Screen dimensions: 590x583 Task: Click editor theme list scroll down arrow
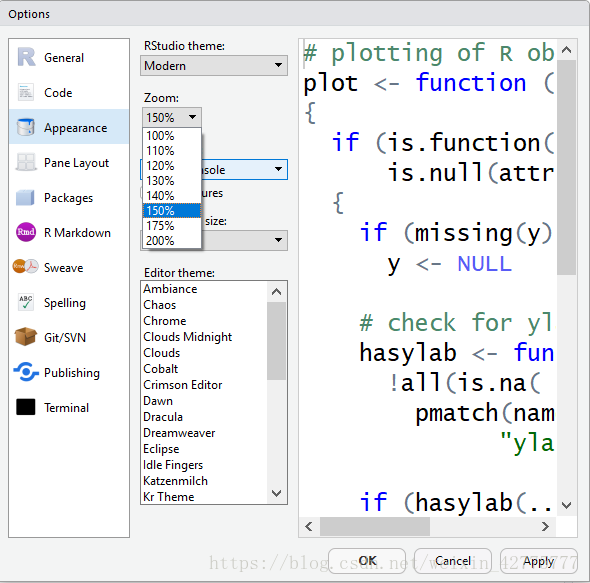coord(277,493)
